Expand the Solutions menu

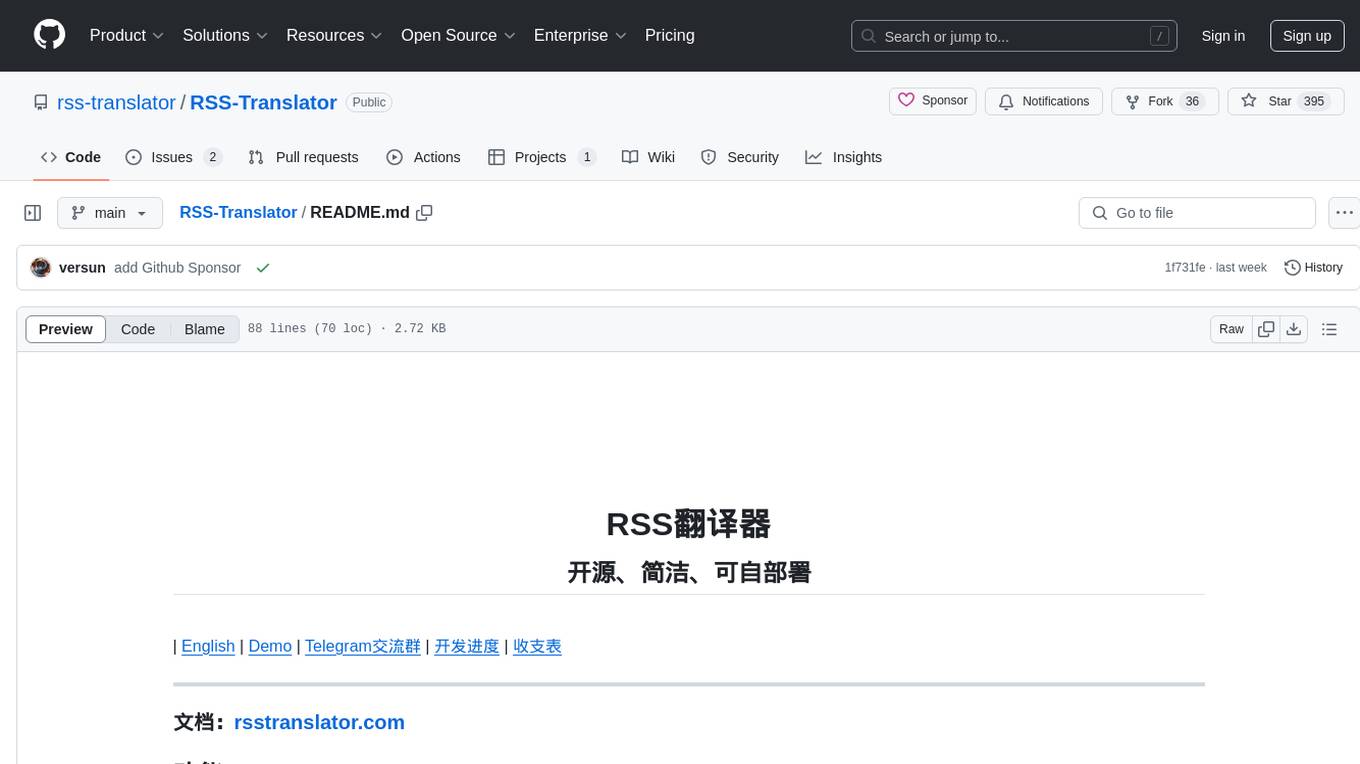click(x=225, y=35)
